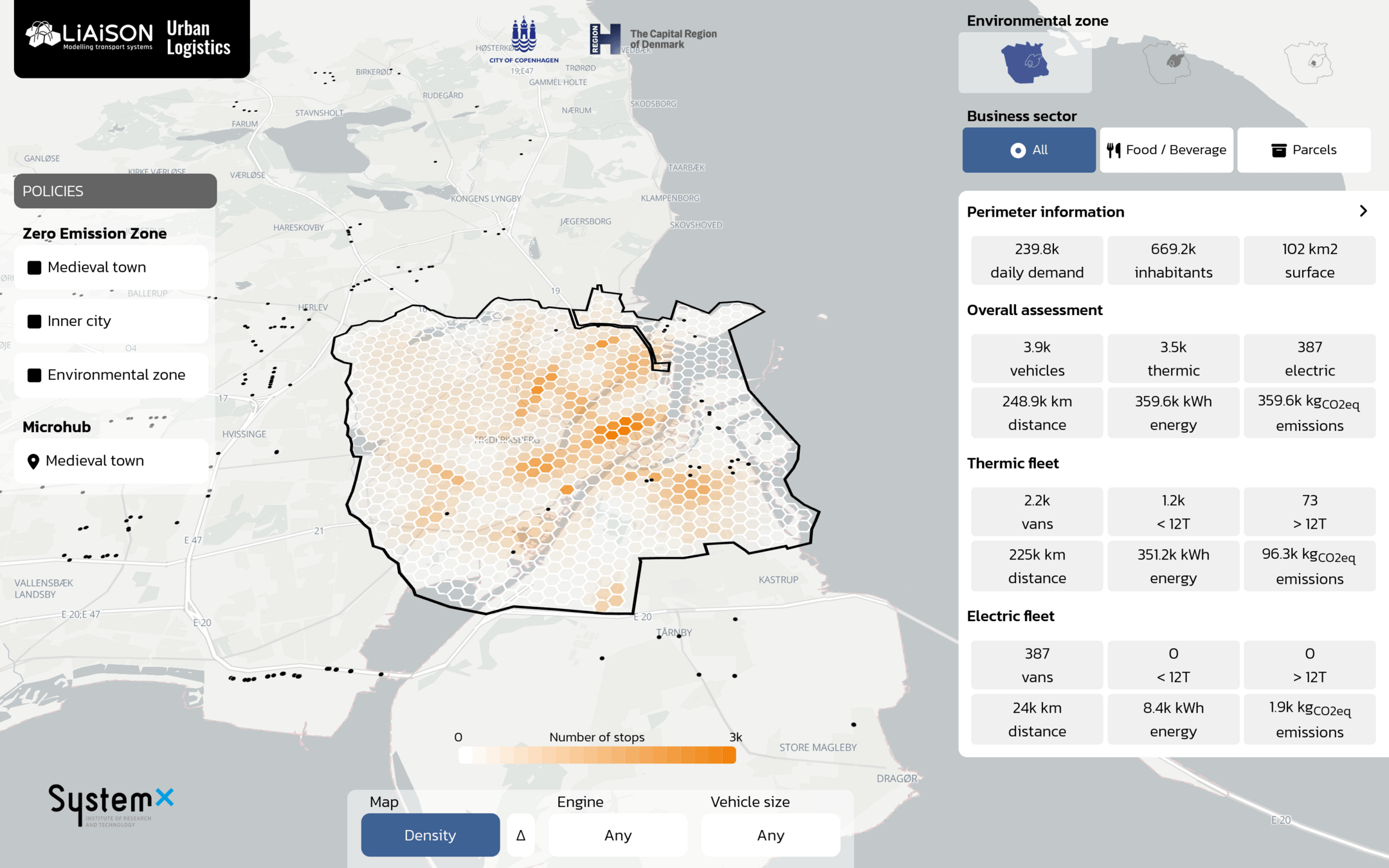Enable Medieval town zero emission zone
Image resolution: width=1389 pixels, height=868 pixels.
pyautogui.click(x=35, y=267)
